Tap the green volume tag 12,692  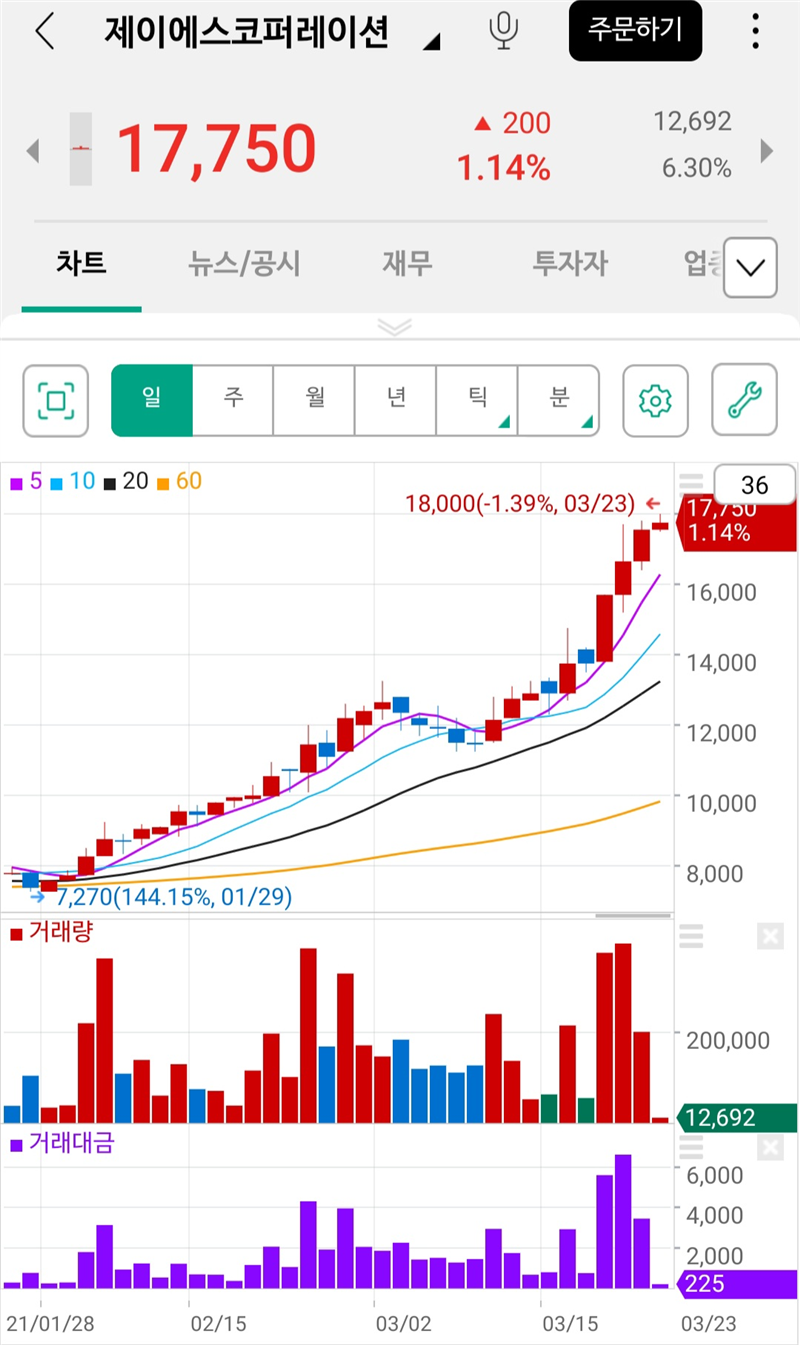(x=737, y=1117)
